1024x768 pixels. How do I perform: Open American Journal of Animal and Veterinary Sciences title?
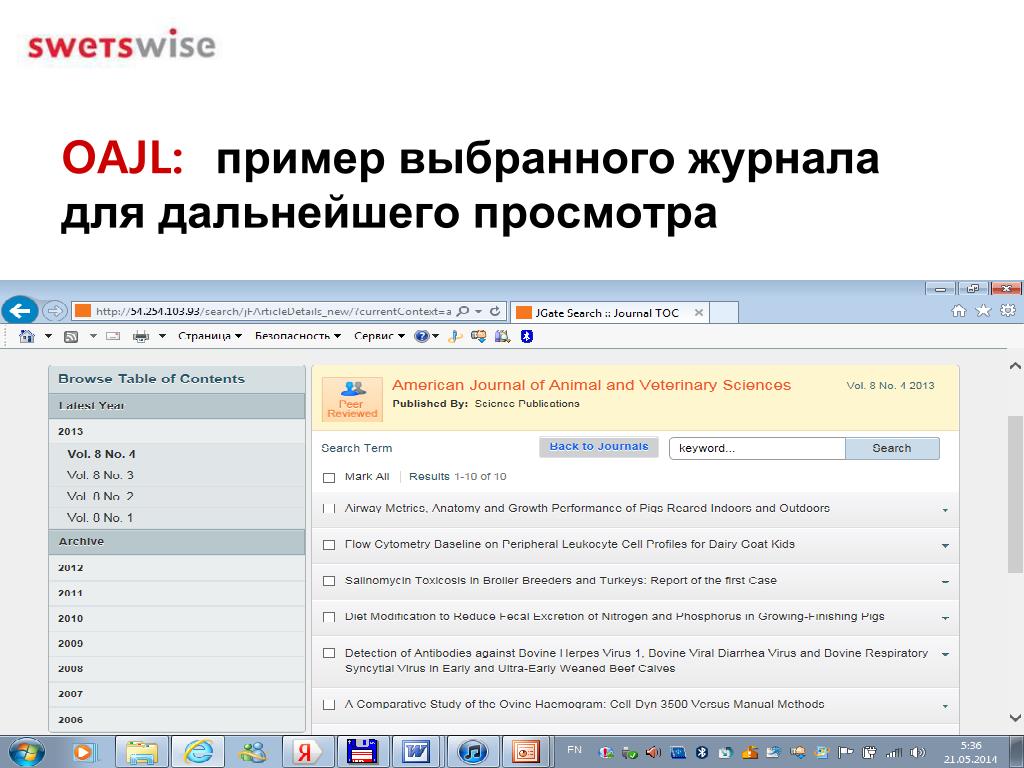(x=591, y=385)
